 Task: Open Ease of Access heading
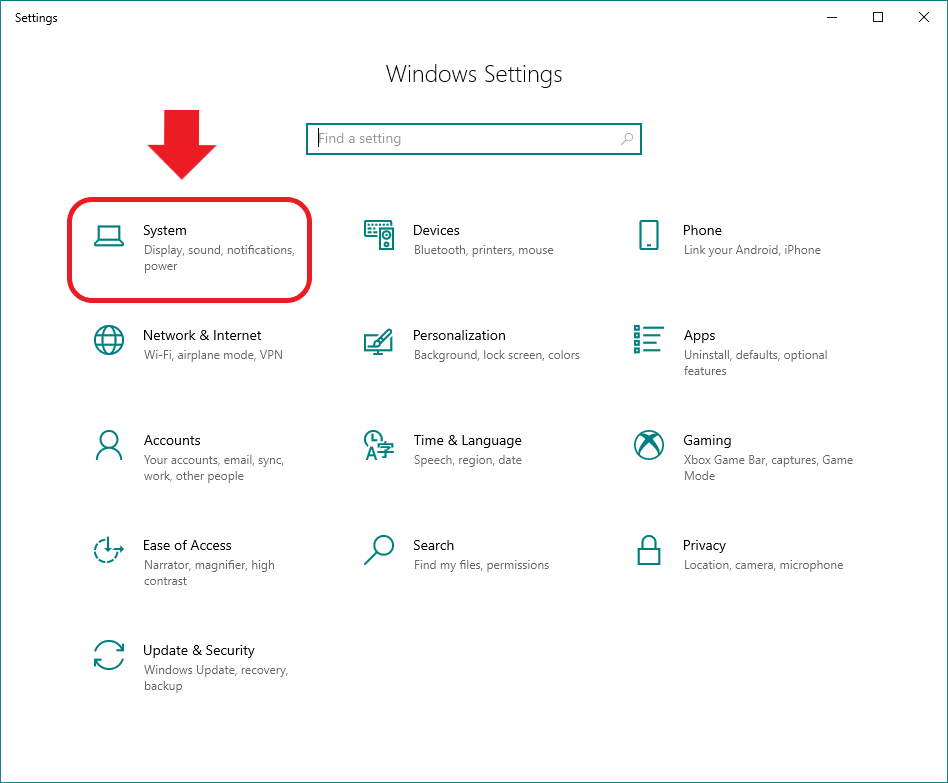(x=187, y=545)
